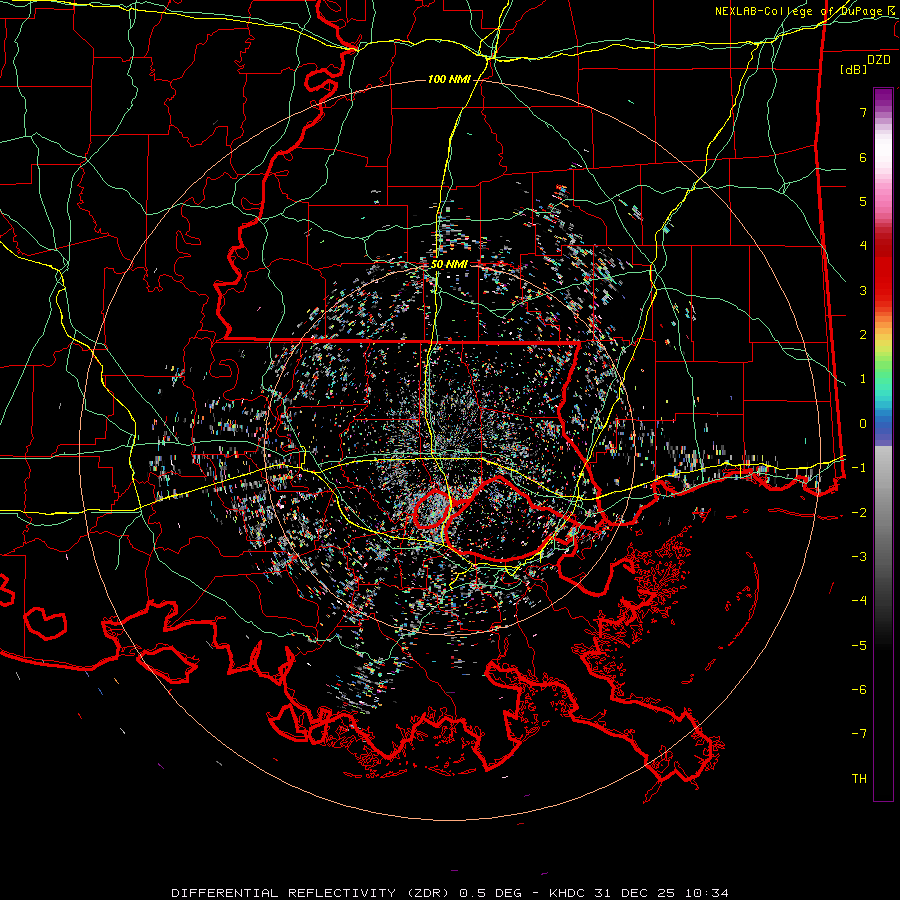The width and height of the screenshot is (900, 900).
Task: Click the TH threshold label on the legend
Action: click(x=859, y=778)
